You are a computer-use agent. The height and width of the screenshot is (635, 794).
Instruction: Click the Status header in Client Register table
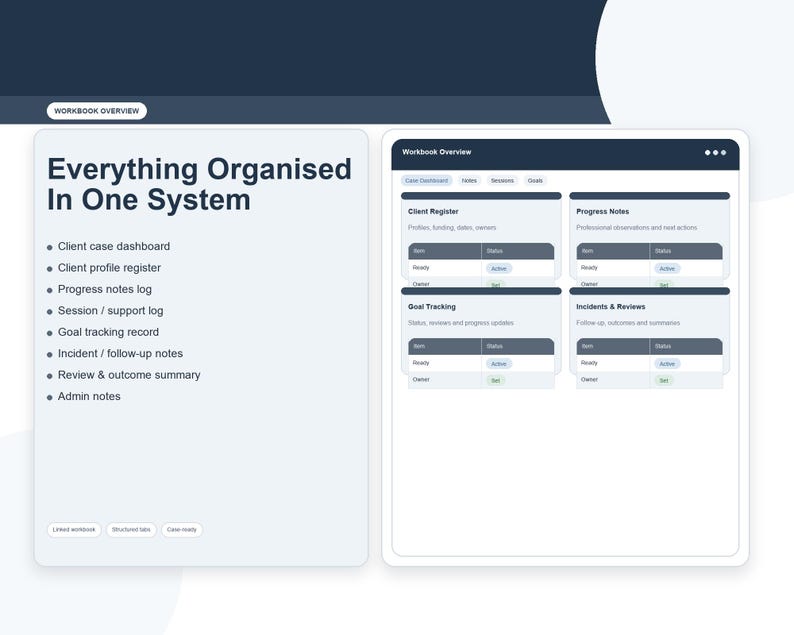tap(518, 251)
